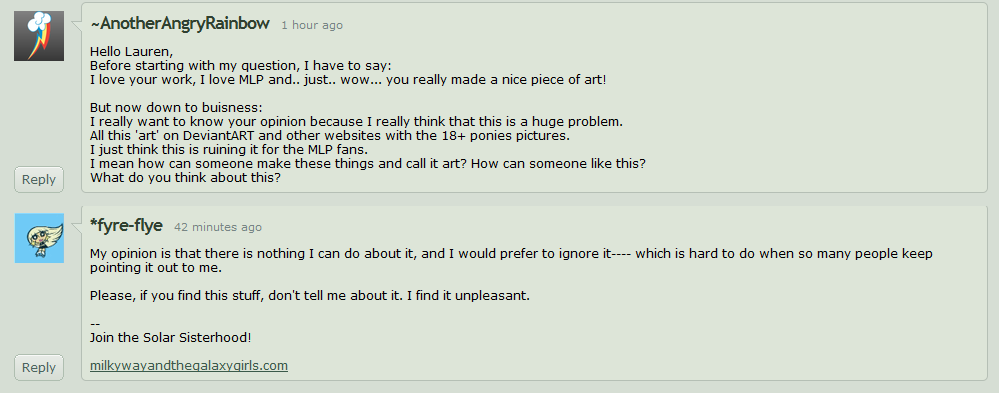The height and width of the screenshot is (393, 999).
Task: Open AnotherAngryRainbow's rainbow lightning avatar
Action: coord(39,36)
